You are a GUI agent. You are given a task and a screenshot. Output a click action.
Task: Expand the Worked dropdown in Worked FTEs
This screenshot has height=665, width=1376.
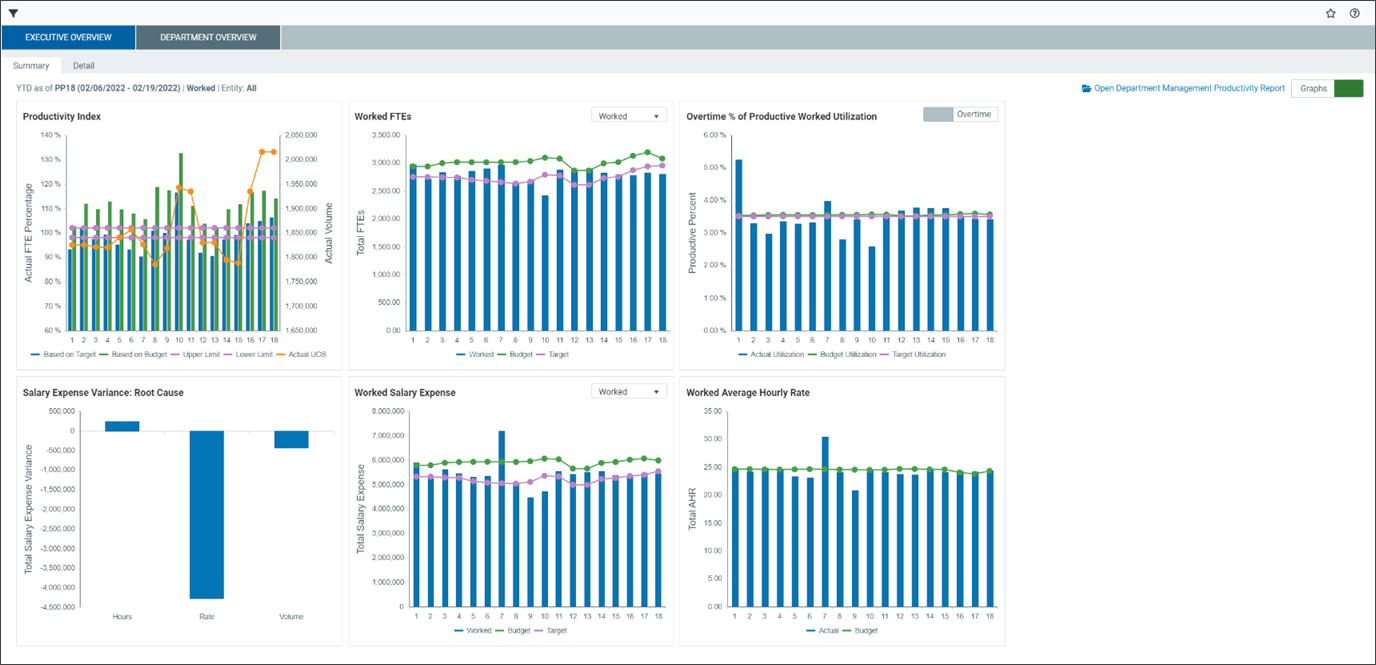coord(628,116)
